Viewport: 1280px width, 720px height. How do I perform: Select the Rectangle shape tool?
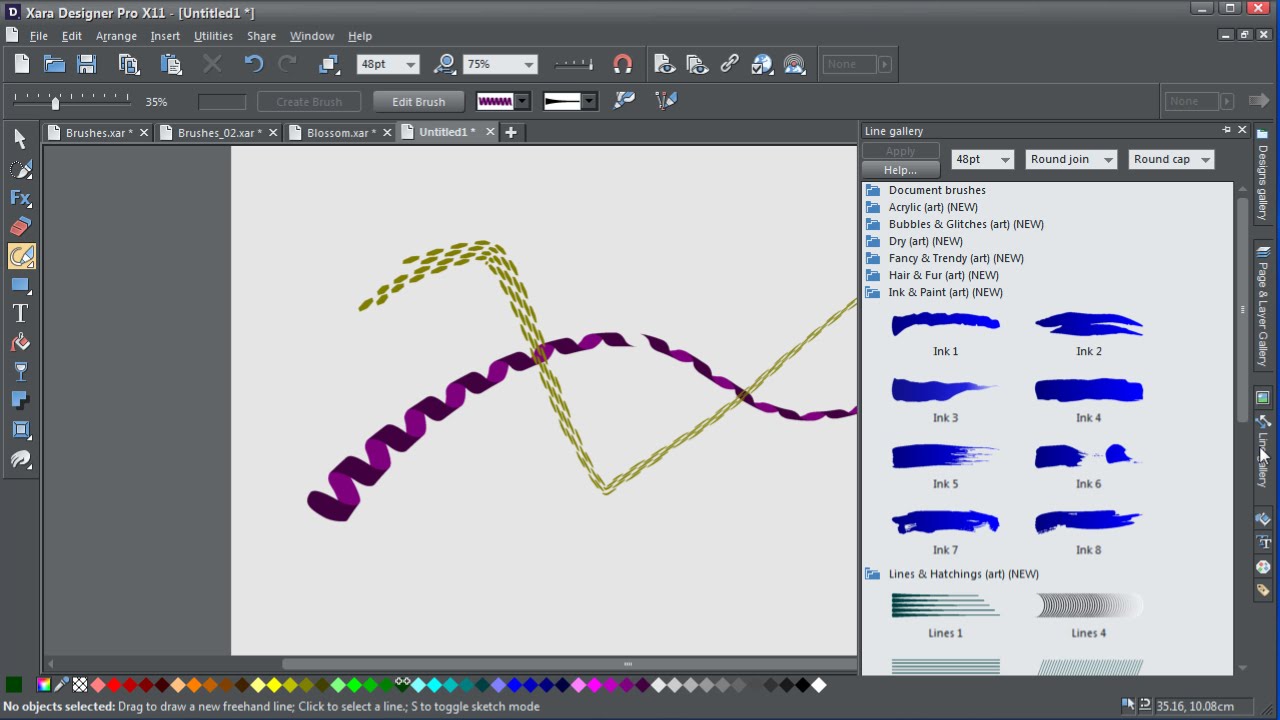[20, 285]
